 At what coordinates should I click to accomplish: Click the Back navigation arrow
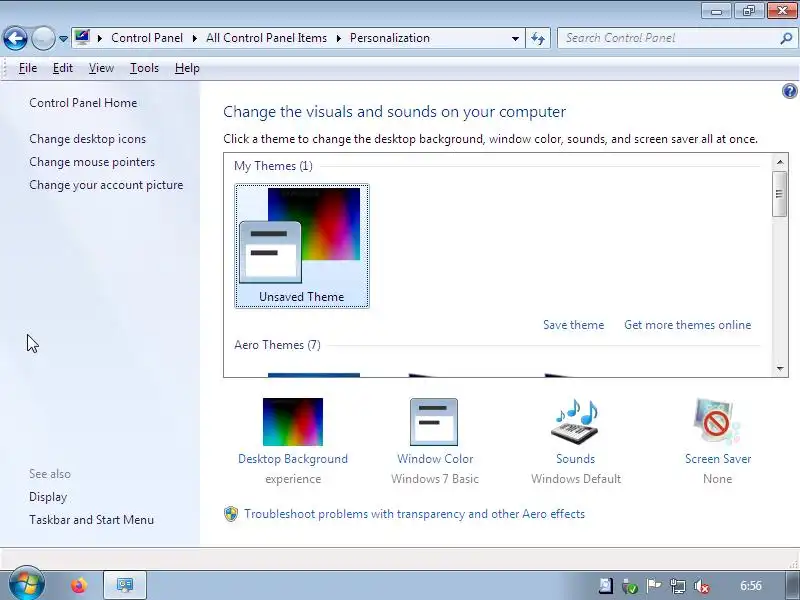tap(15, 38)
